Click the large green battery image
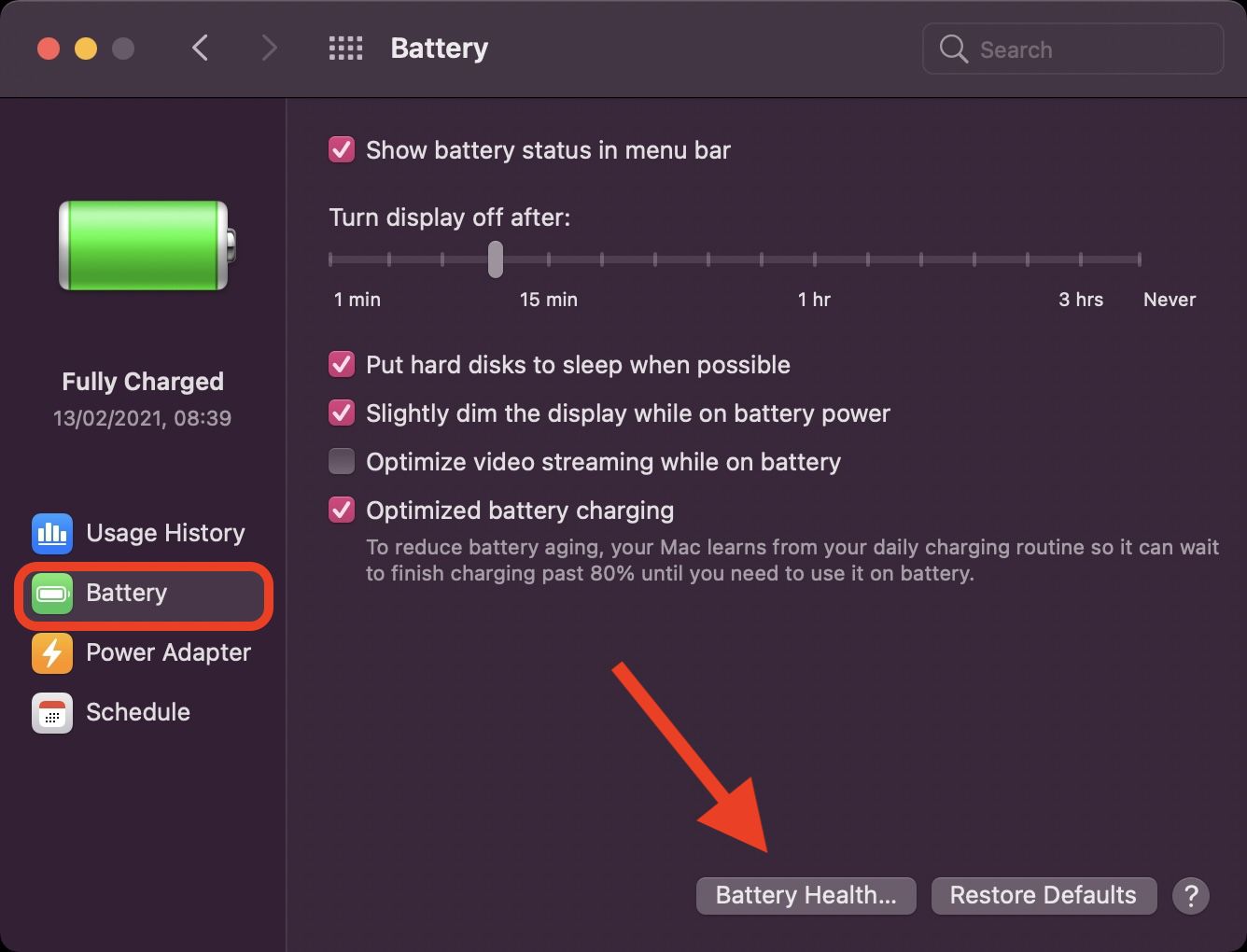This screenshot has height=952, width=1247. pyautogui.click(x=142, y=245)
